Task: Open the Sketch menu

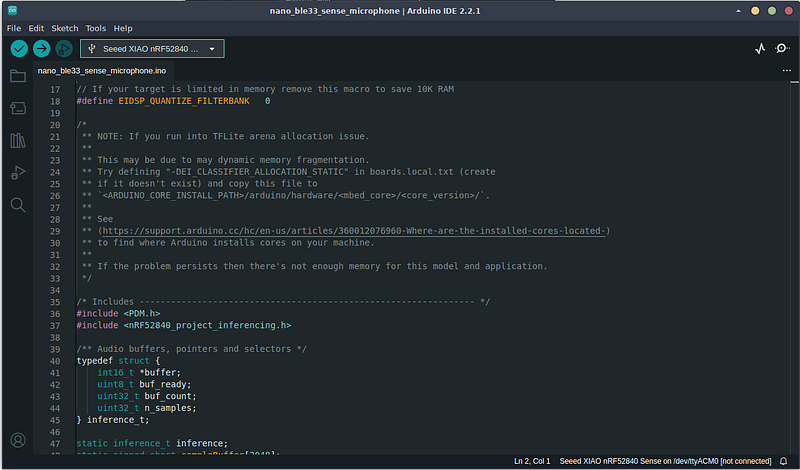Action: click(x=65, y=28)
